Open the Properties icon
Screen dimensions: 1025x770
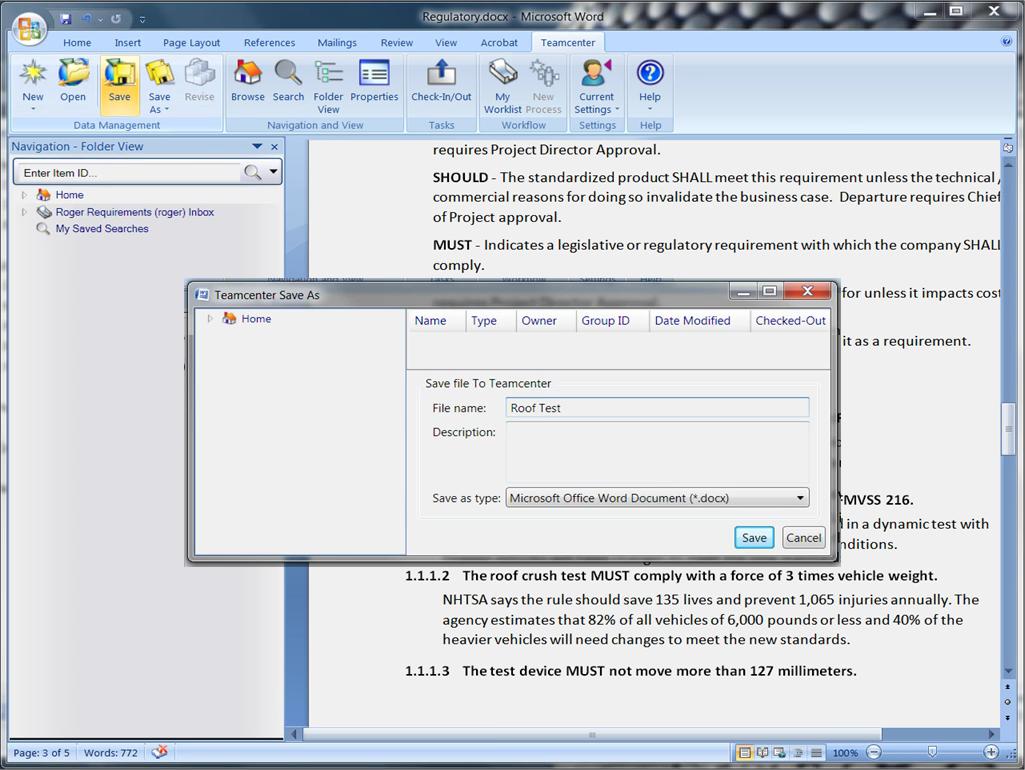click(374, 73)
